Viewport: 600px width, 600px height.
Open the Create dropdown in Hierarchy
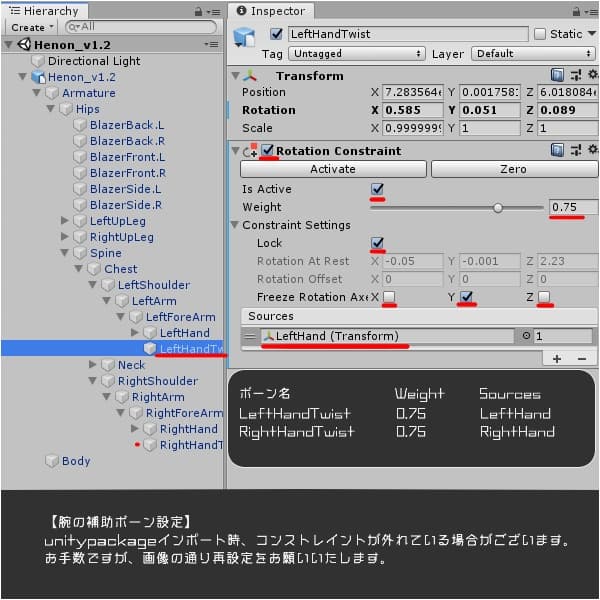31,28
